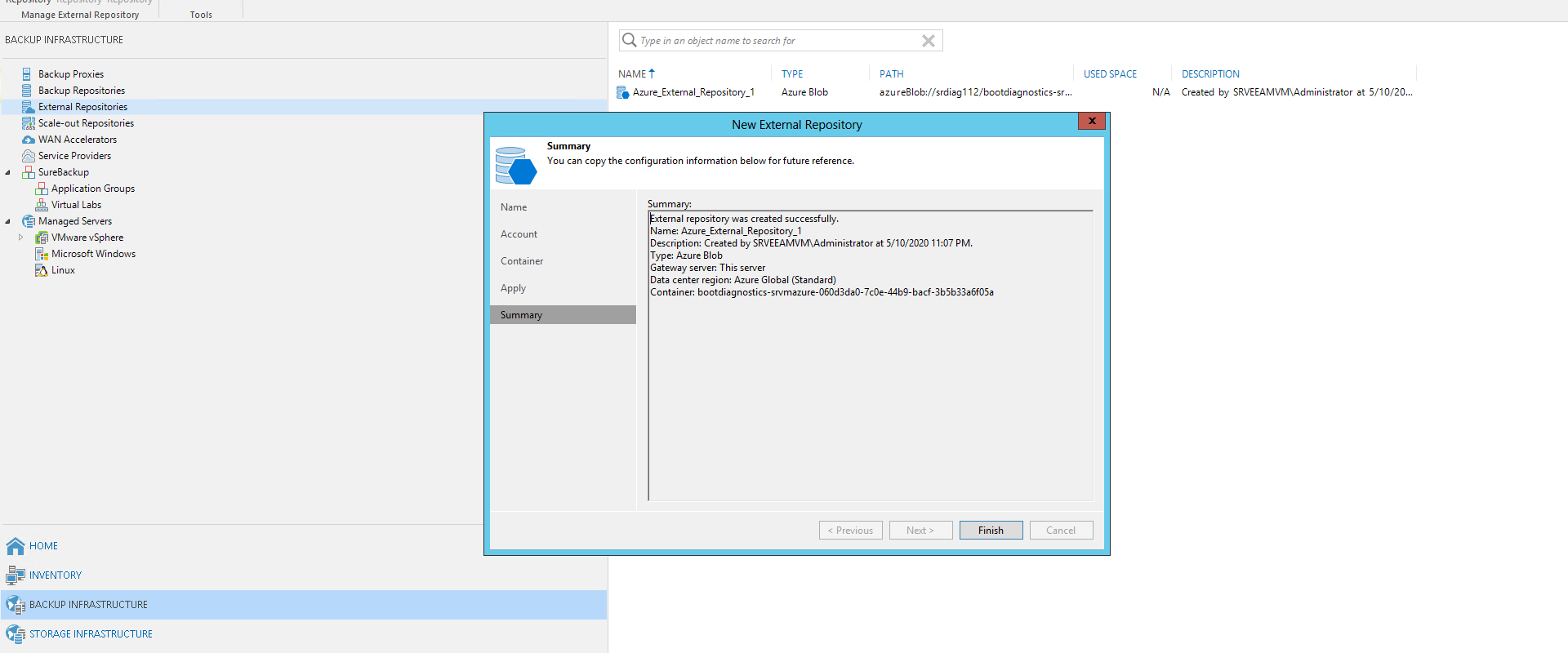Screen dimensions: 1568x653
Task: Click the PATH column header
Action: 891,74
